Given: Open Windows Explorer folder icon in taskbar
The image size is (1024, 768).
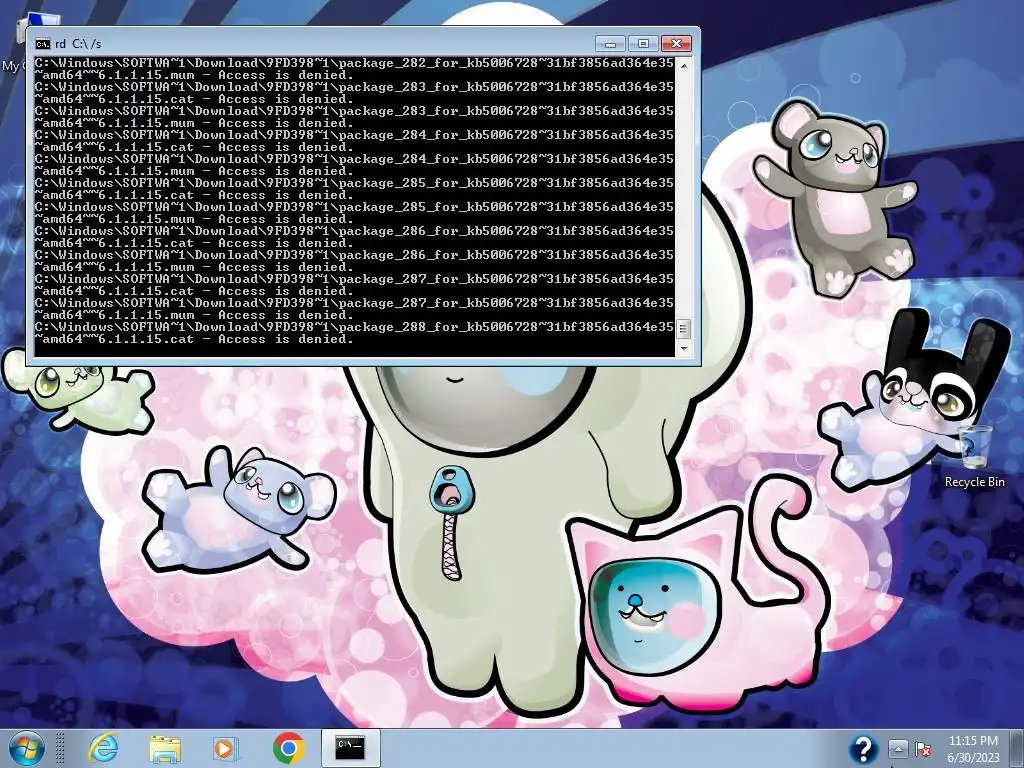Looking at the screenshot, I should [165, 748].
